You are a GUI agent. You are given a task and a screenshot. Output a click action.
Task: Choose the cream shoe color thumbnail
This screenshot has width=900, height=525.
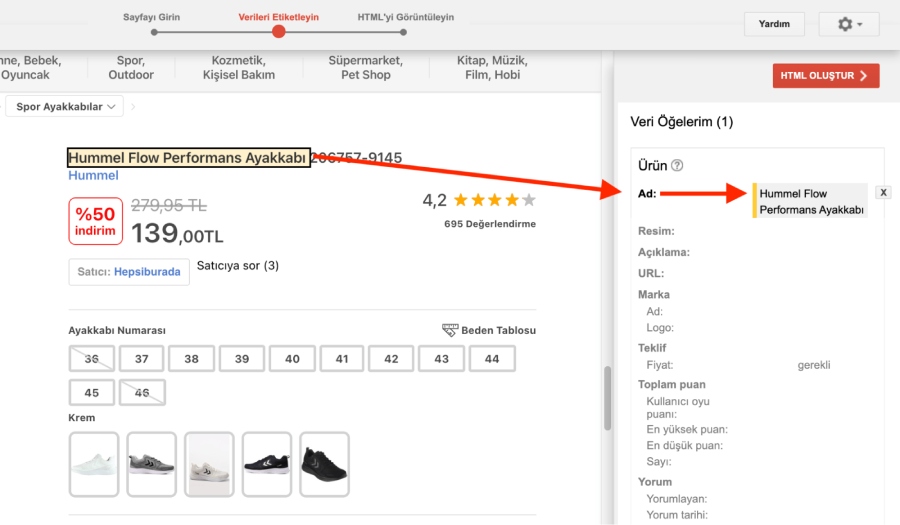209,464
